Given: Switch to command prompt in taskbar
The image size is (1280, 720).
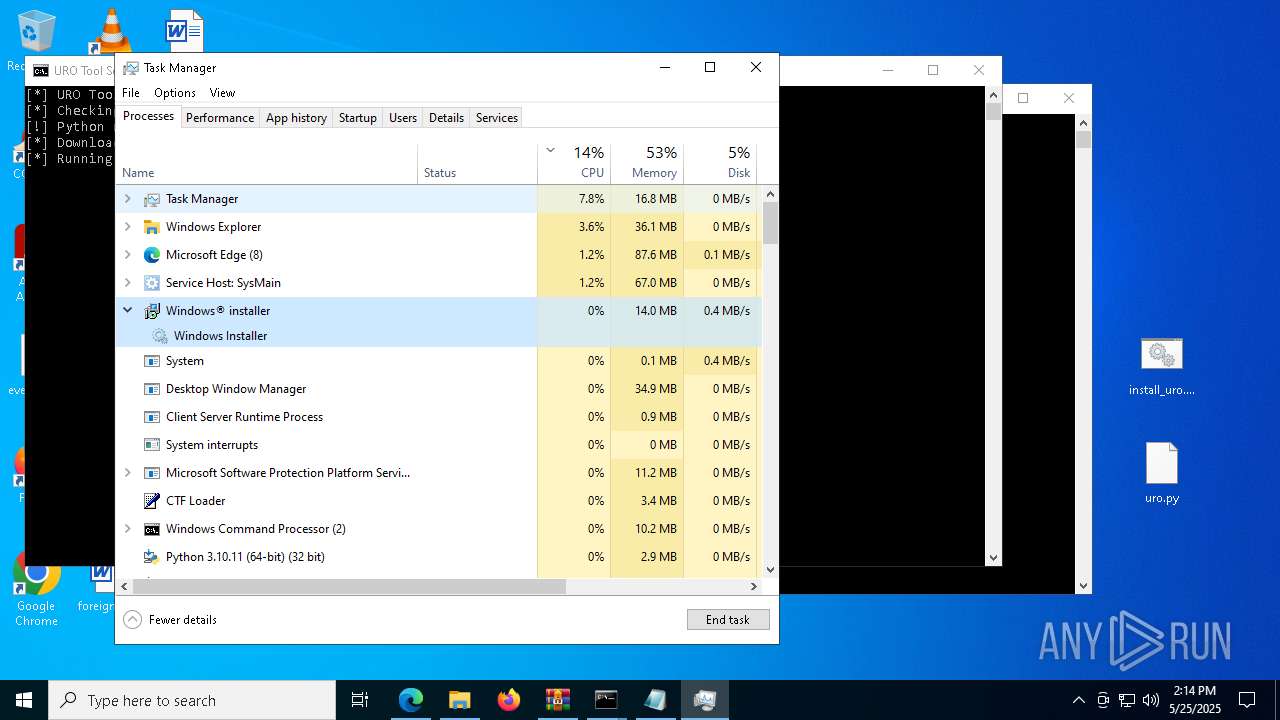Looking at the screenshot, I should [607, 700].
